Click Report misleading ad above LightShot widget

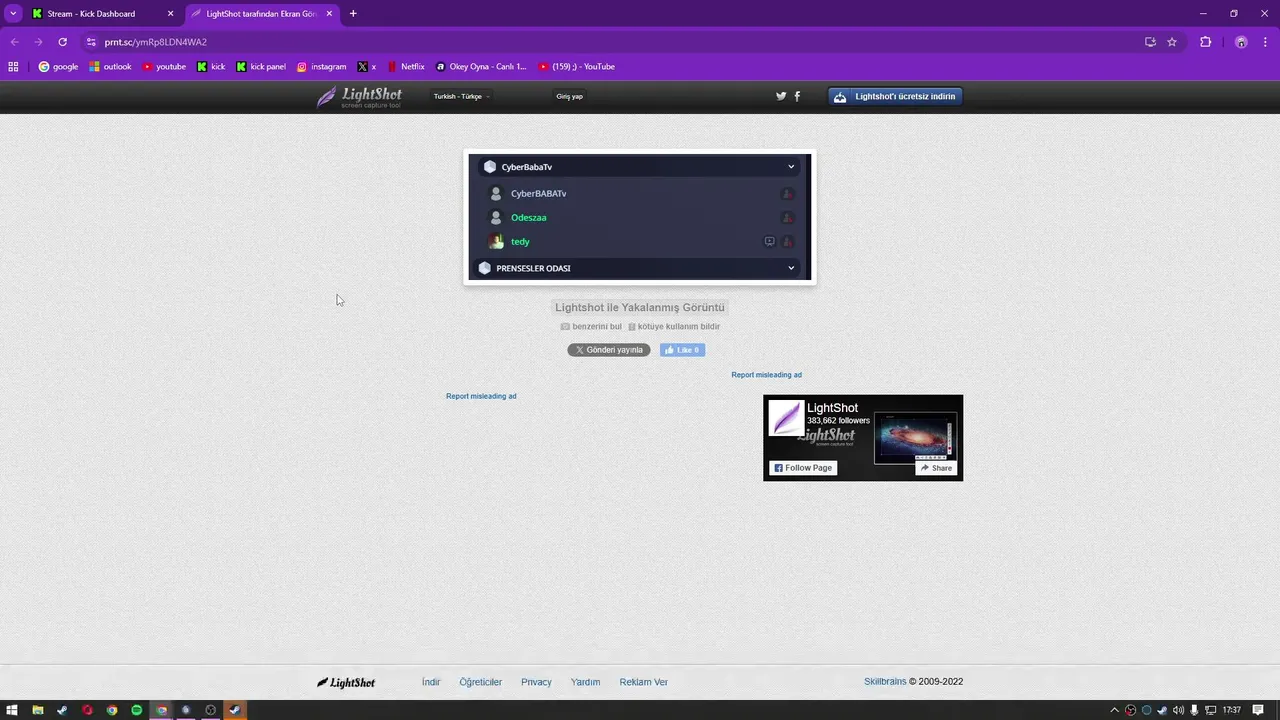pos(766,375)
